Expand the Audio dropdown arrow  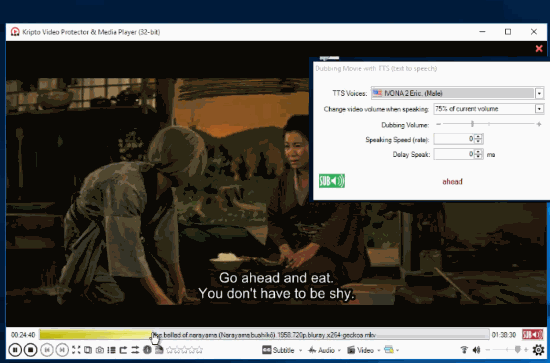pos(340,350)
